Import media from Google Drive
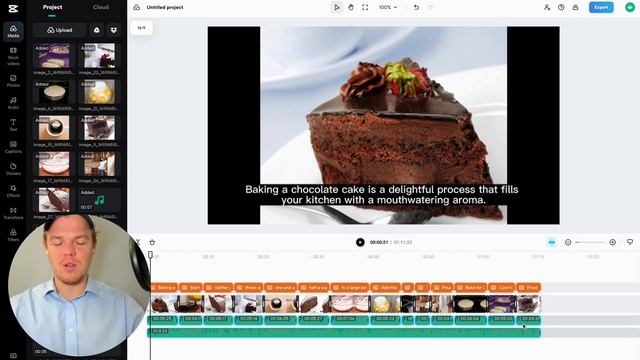The width and height of the screenshot is (640, 360). 97,30
